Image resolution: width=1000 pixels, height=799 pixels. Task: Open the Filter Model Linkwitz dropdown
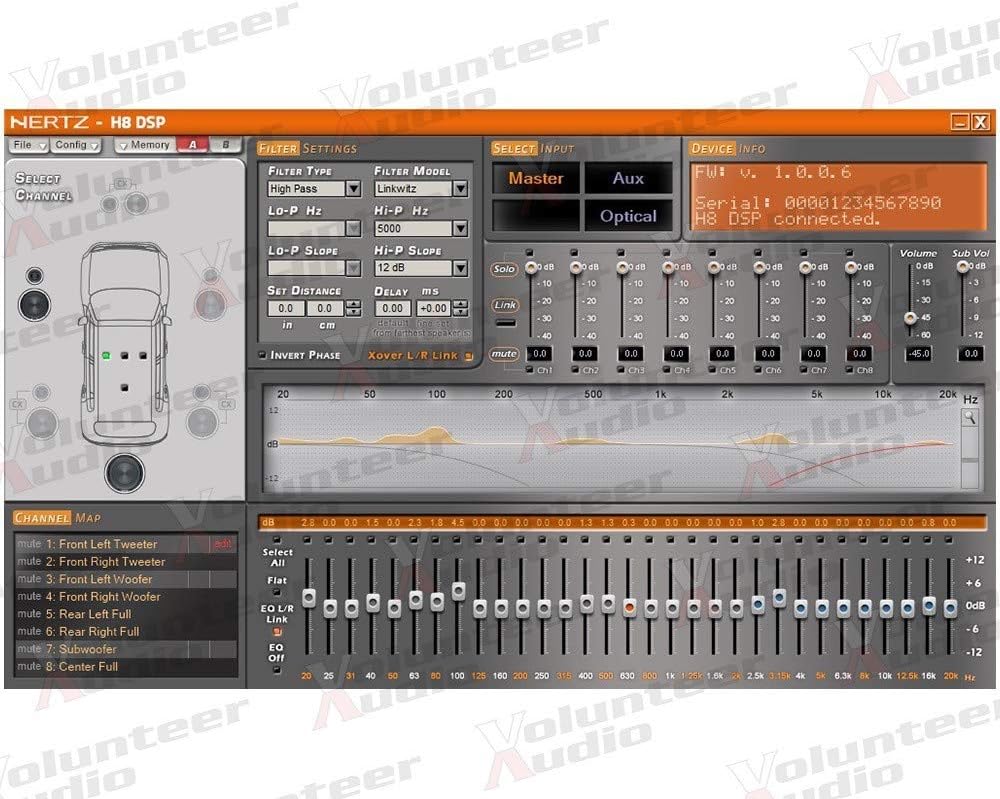tap(460, 189)
